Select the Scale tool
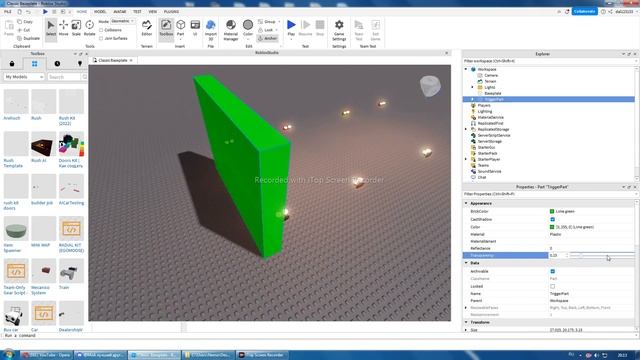 tap(76, 28)
